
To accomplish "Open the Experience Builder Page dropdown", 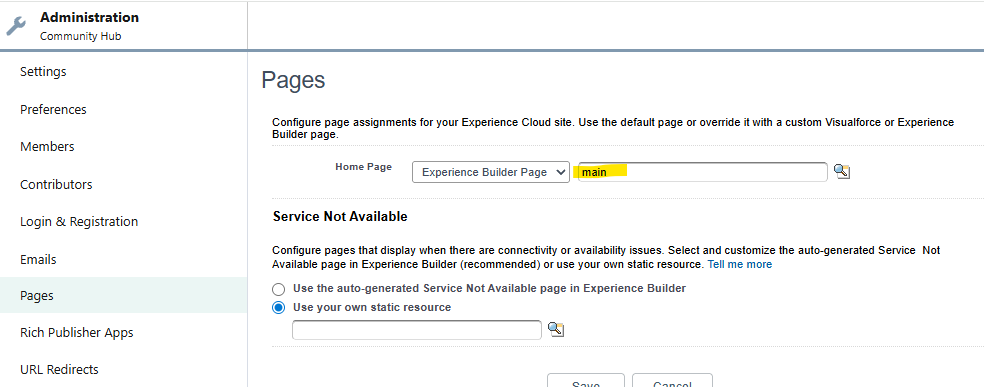I will (491, 172).
